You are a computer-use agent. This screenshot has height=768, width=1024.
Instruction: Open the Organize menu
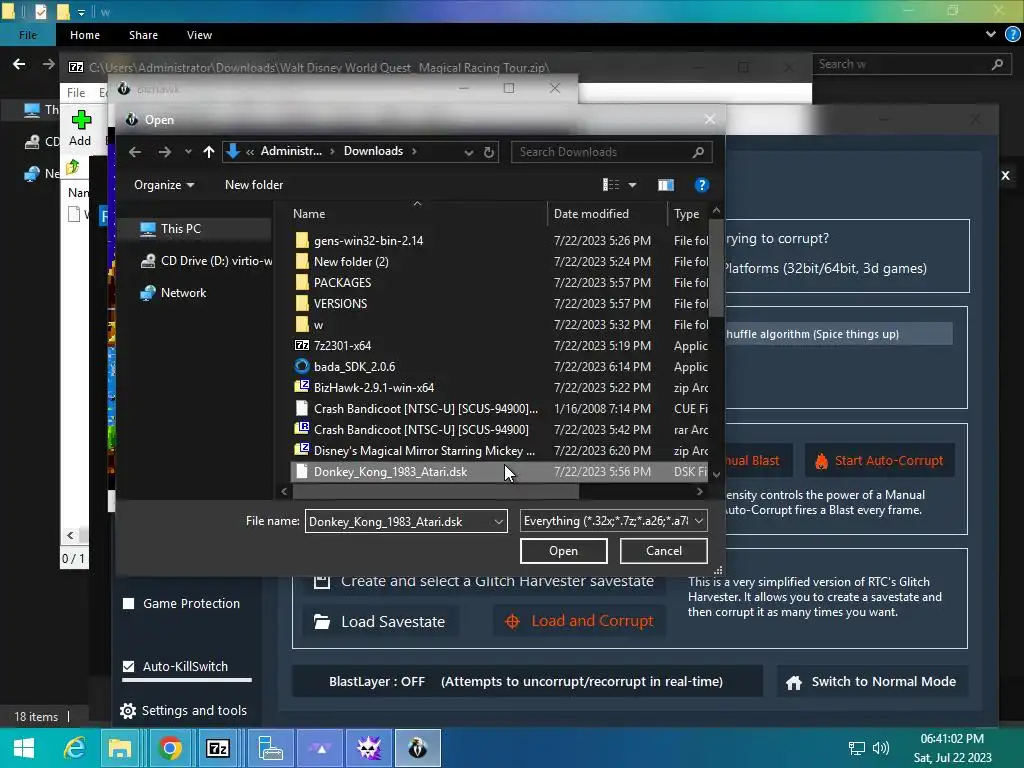point(164,185)
